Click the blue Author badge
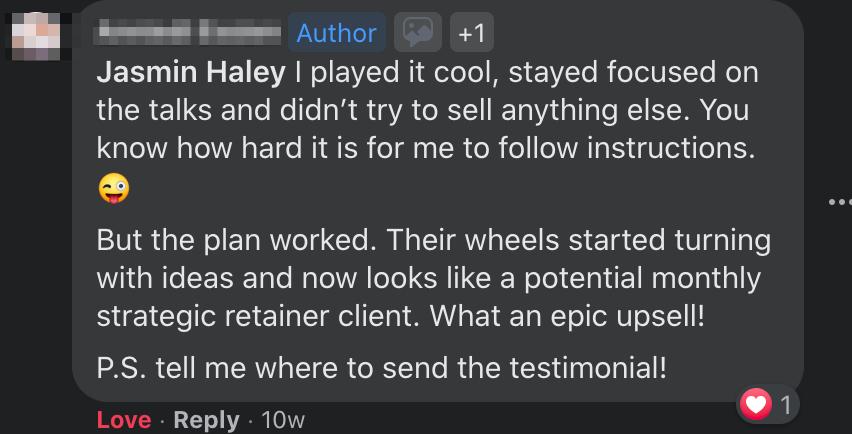This screenshot has height=434, width=852. (337, 34)
